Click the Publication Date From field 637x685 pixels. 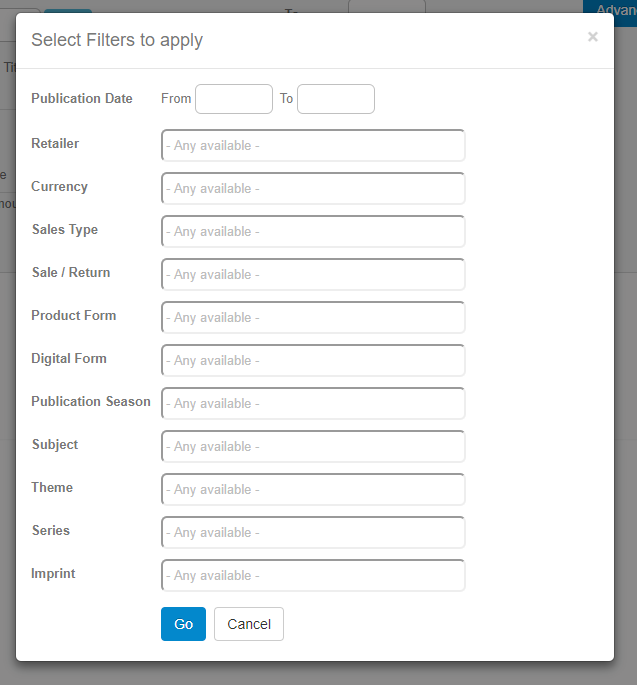[x=234, y=99]
